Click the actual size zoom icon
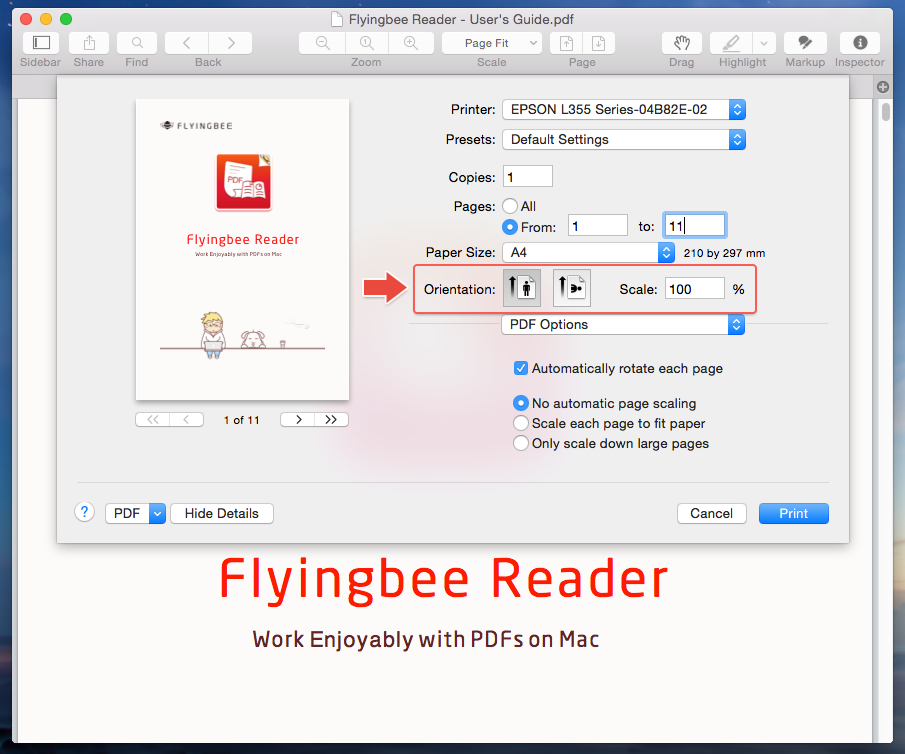Screen dimensions: 905x754 (x=367, y=43)
